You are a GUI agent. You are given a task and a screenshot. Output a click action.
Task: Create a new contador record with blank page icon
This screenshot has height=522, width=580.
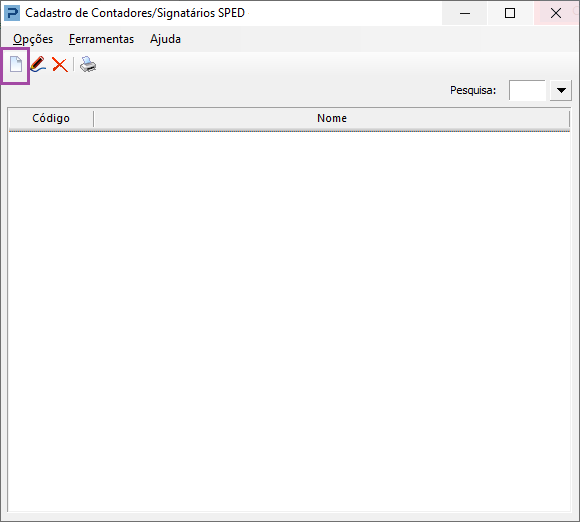[16, 65]
